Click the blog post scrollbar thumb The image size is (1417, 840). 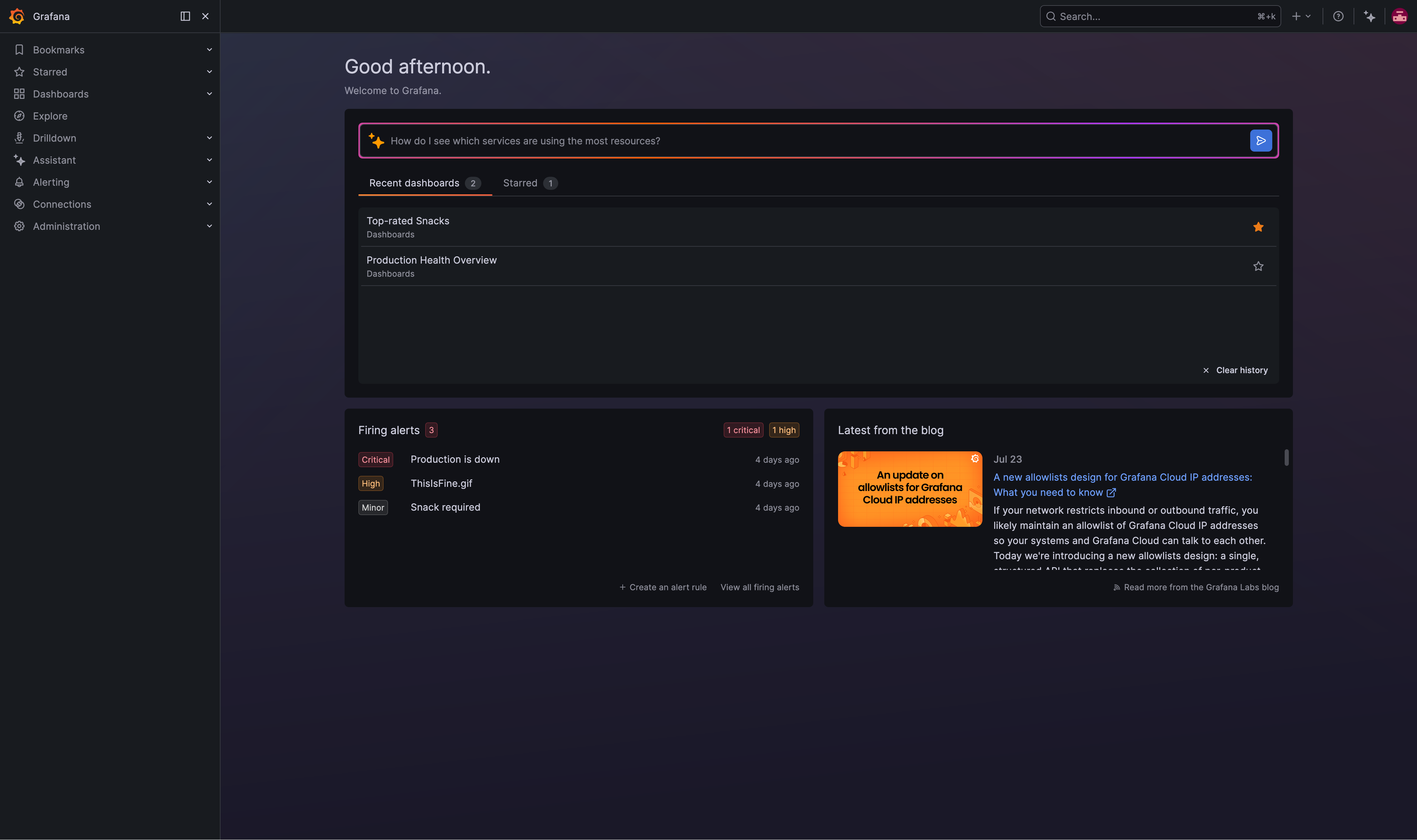click(1286, 457)
